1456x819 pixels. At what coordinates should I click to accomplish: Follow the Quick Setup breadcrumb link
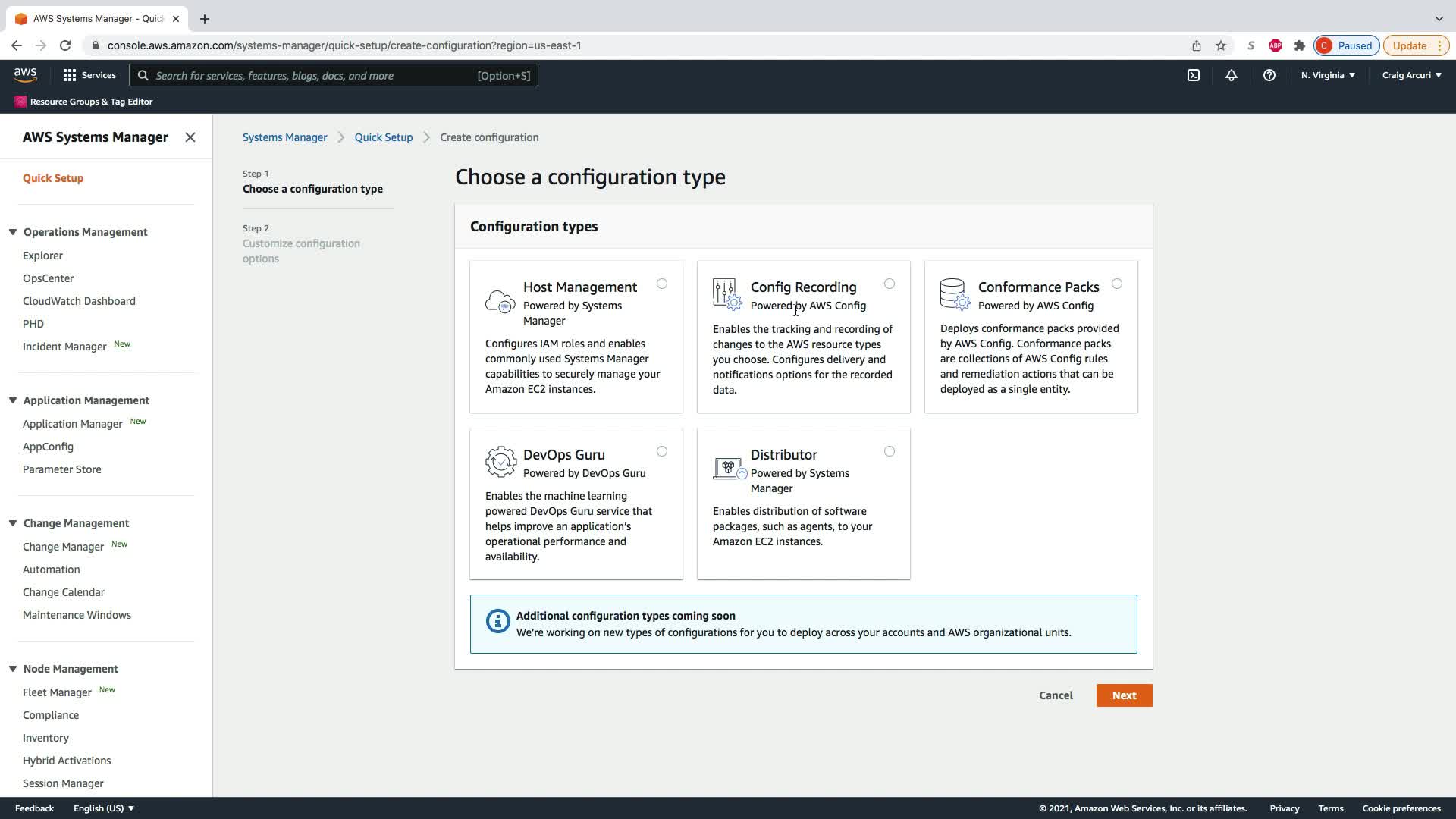(x=384, y=137)
